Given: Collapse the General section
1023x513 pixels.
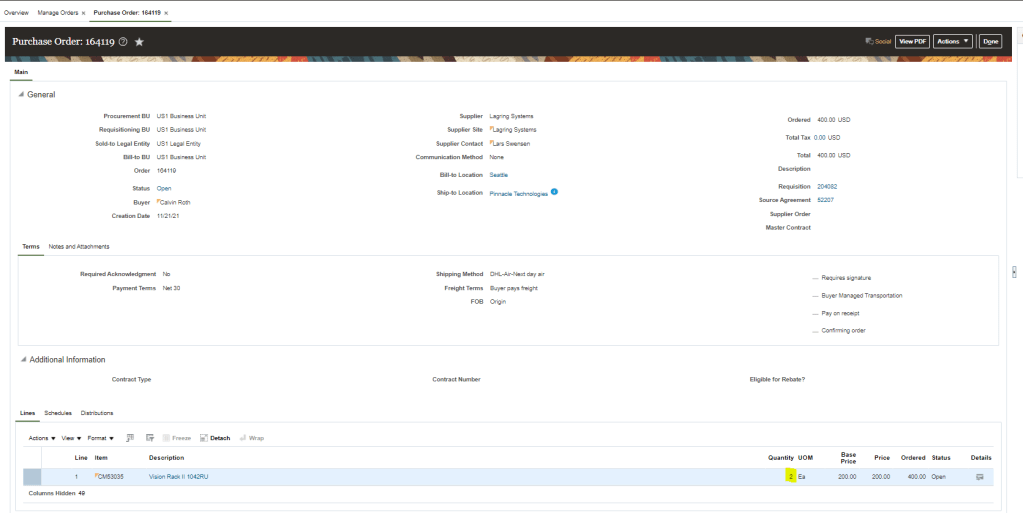Looking at the screenshot, I should point(22,95).
